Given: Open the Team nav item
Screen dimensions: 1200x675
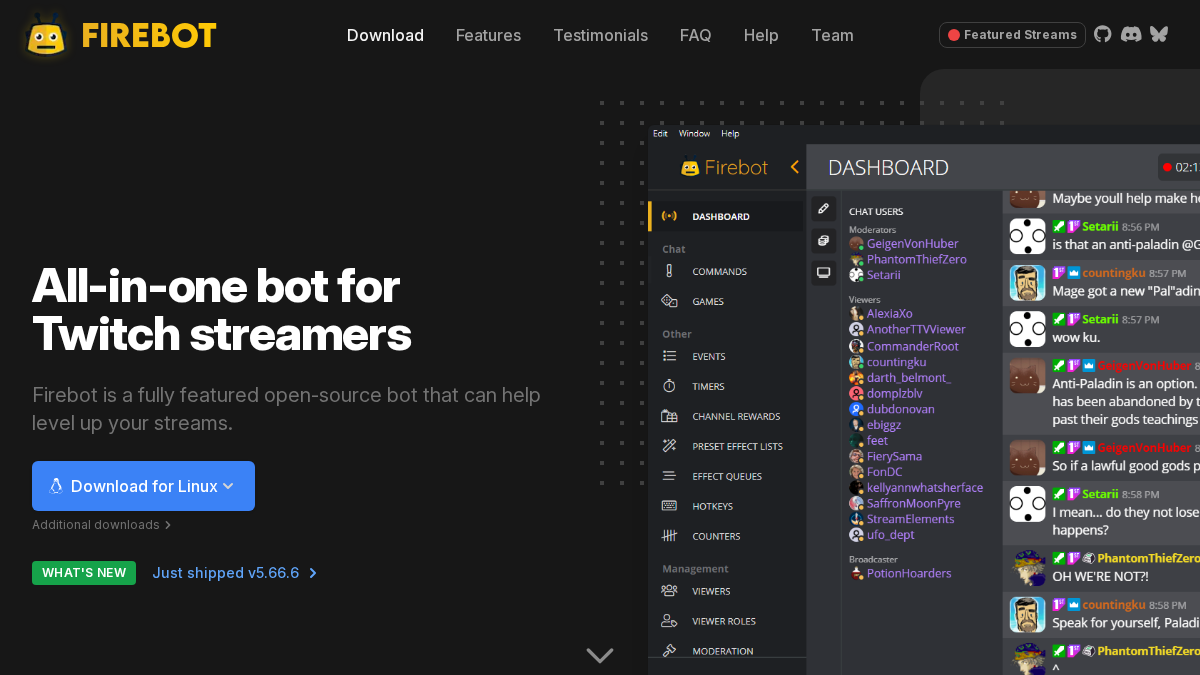Looking at the screenshot, I should 832,35.
